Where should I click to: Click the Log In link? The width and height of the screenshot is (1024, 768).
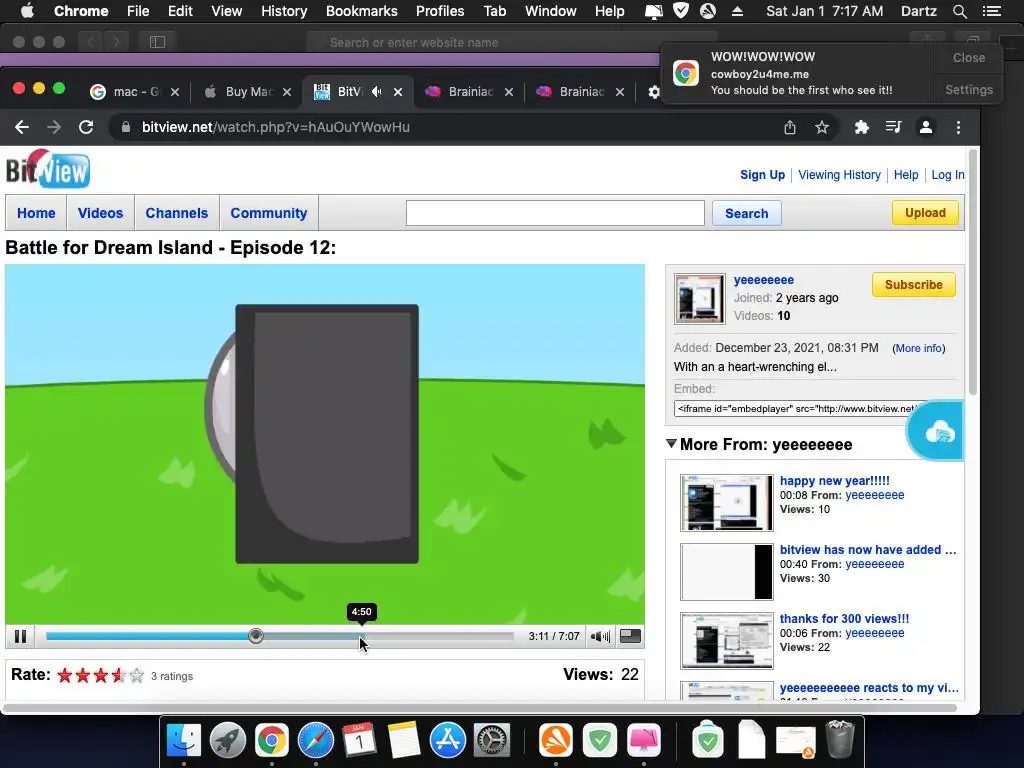(x=948, y=174)
